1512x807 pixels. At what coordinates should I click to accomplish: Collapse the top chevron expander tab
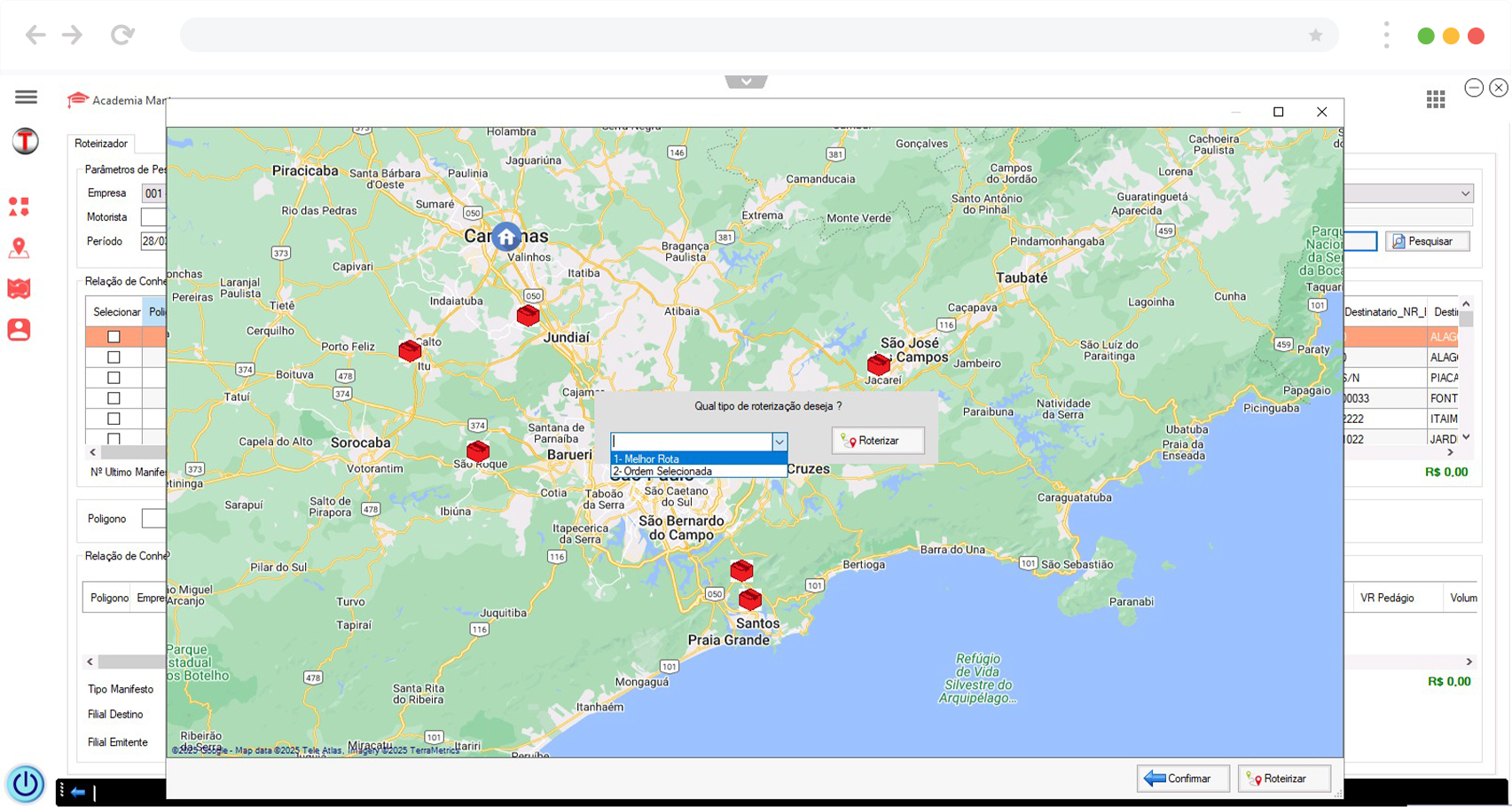(746, 82)
